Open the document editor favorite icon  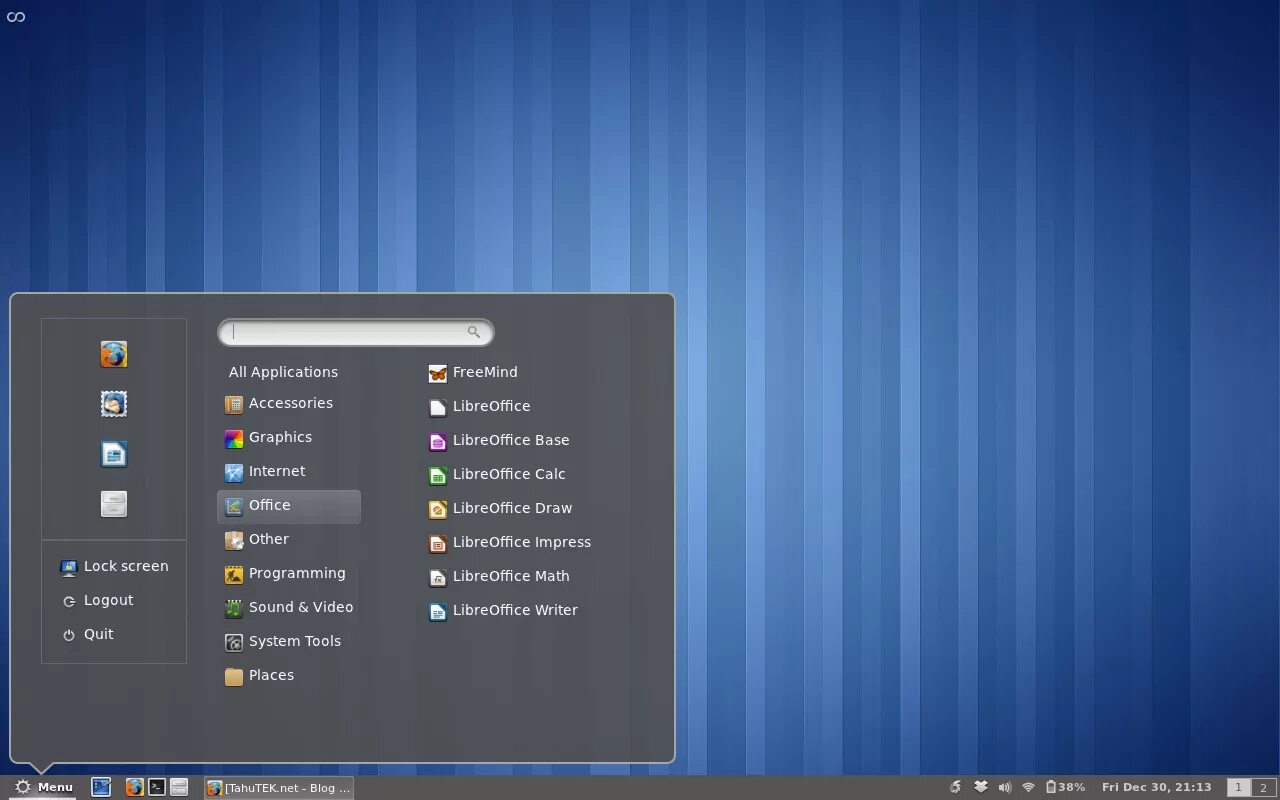pos(114,454)
